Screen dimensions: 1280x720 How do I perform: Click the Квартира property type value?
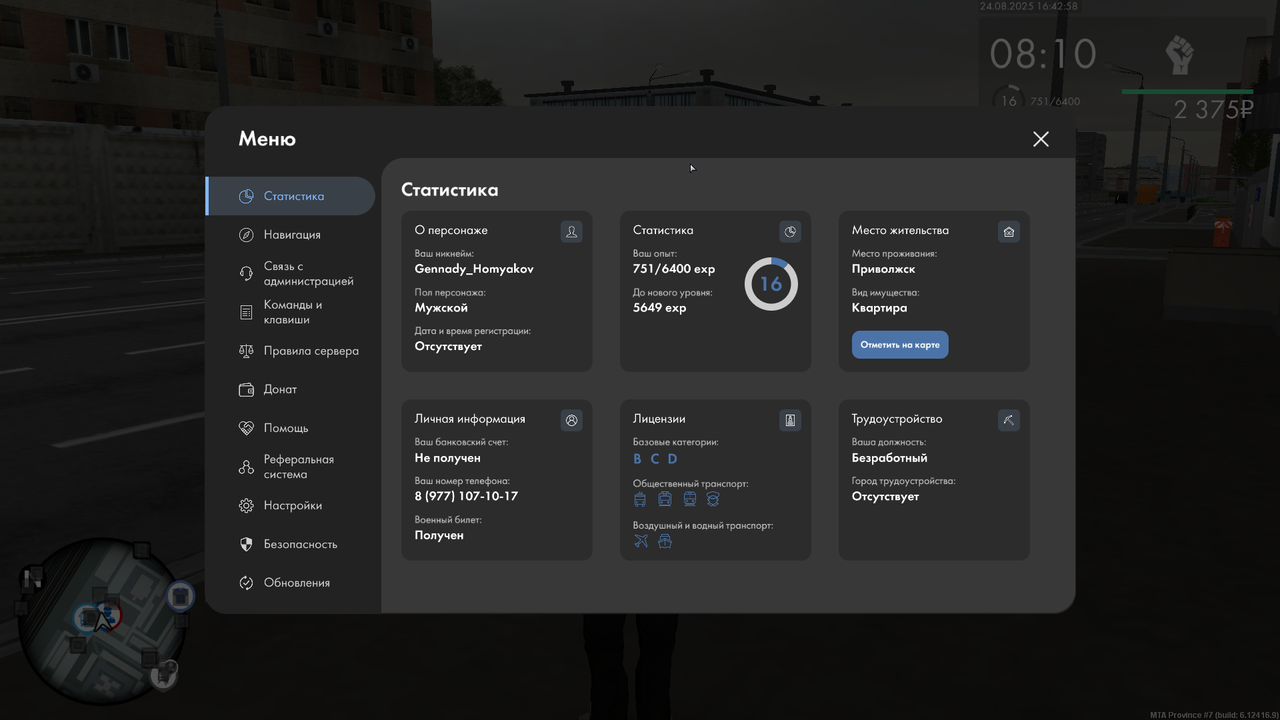tap(880, 308)
